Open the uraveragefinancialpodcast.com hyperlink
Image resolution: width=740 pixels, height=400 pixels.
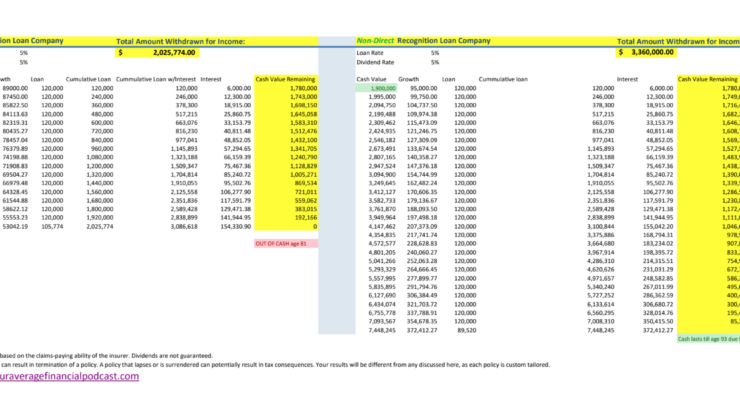pos(69,376)
